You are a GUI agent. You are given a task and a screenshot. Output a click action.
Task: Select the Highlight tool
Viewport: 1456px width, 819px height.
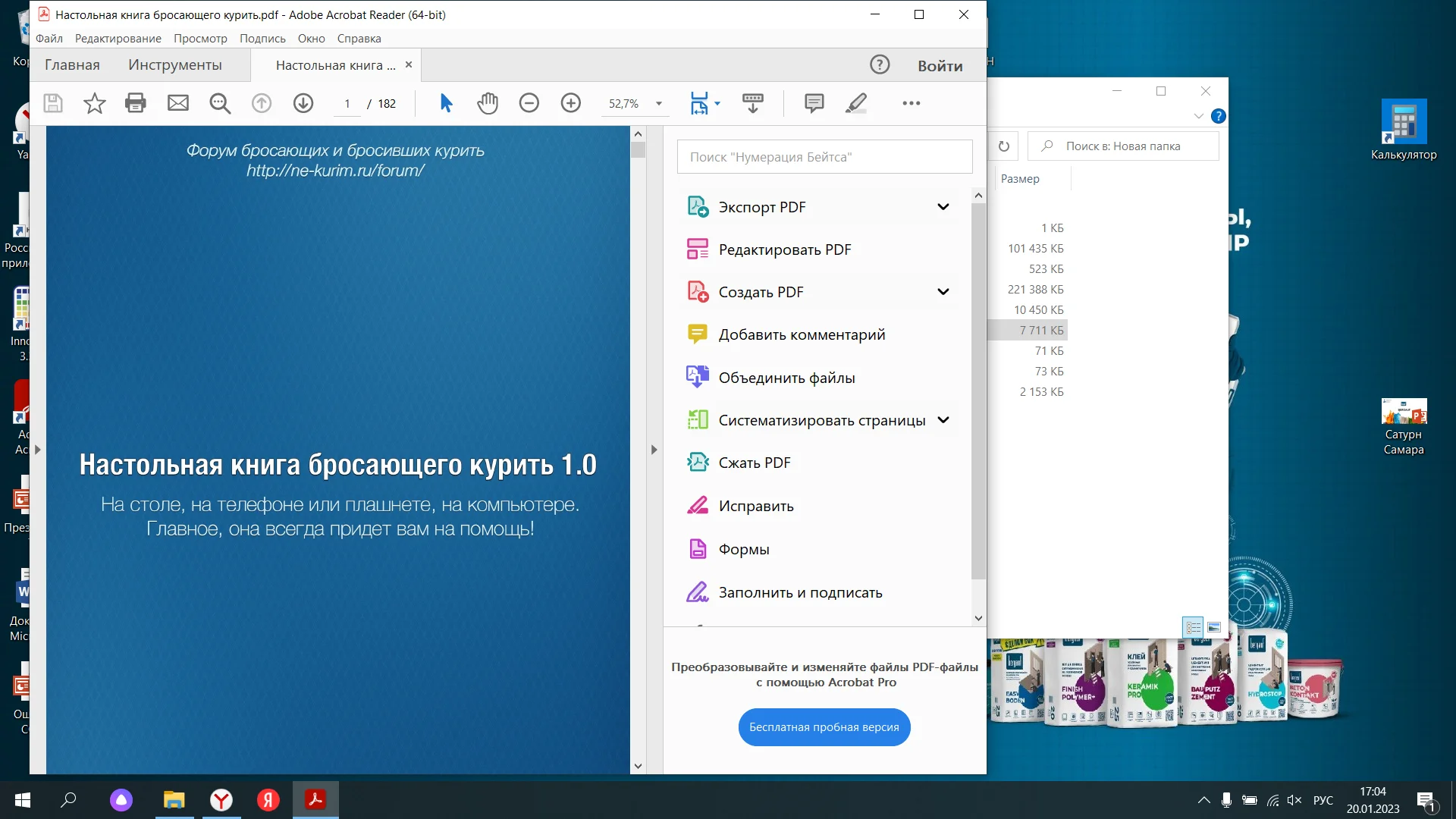pos(855,103)
